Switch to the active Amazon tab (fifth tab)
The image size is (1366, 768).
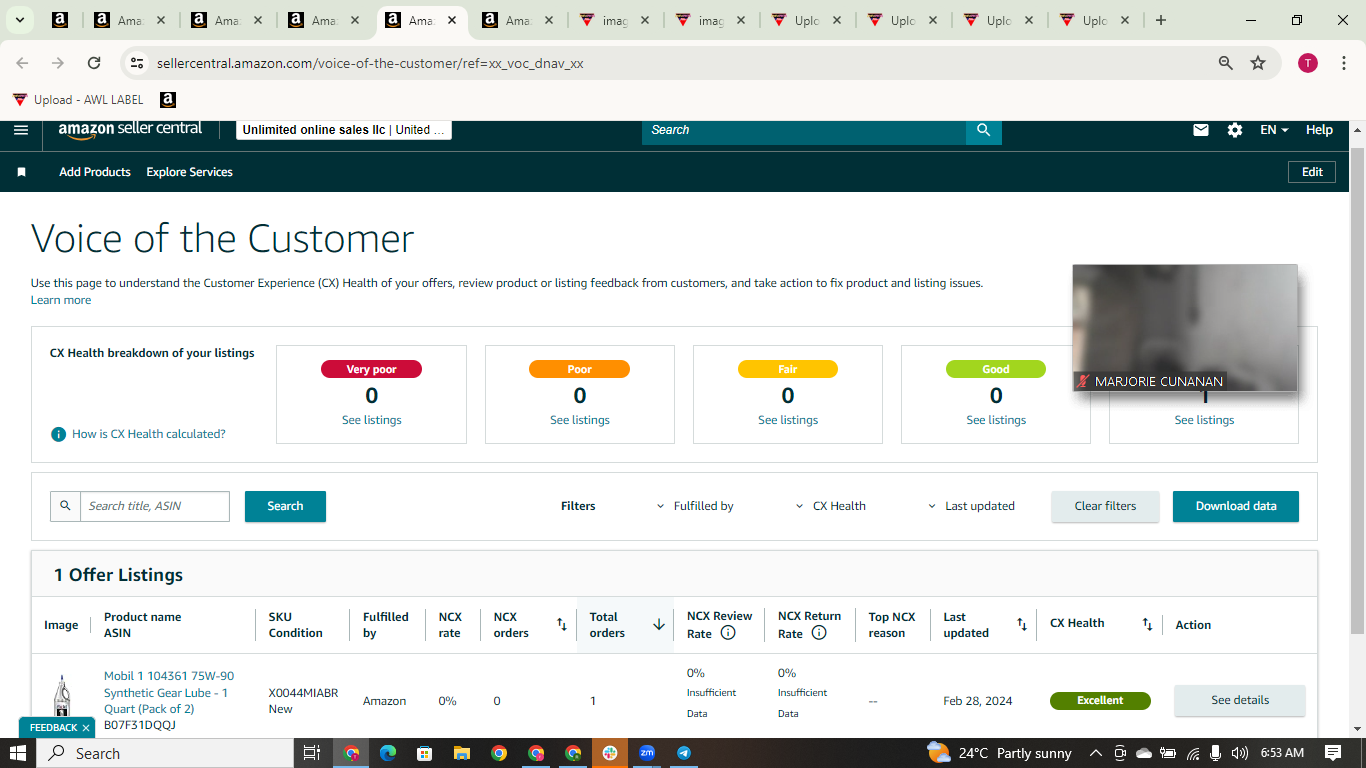422,20
